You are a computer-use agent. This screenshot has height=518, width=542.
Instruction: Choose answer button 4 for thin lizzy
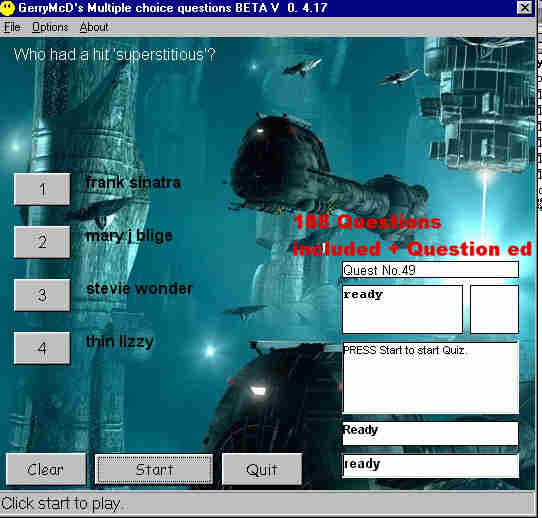pos(42,348)
